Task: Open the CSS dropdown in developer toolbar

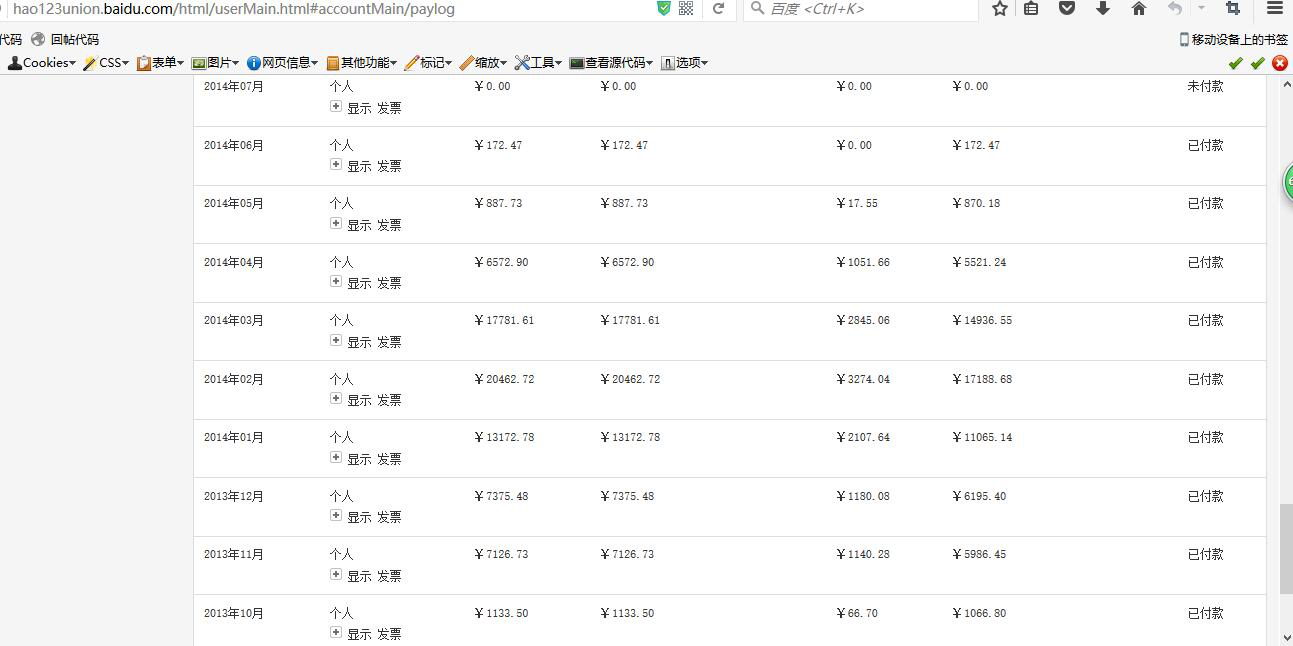Action: click(x=106, y=63)
